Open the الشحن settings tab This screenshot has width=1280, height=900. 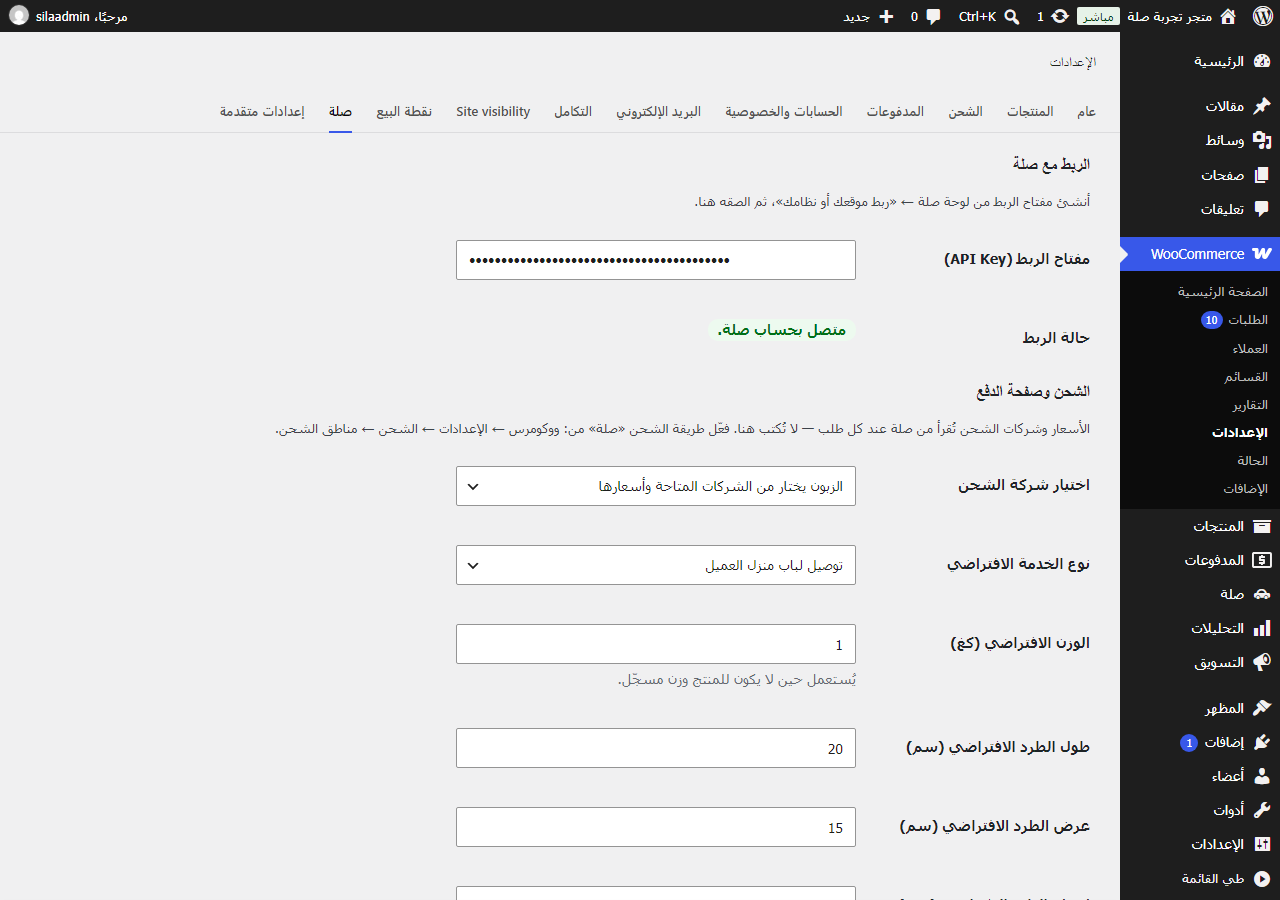(965, 112)
